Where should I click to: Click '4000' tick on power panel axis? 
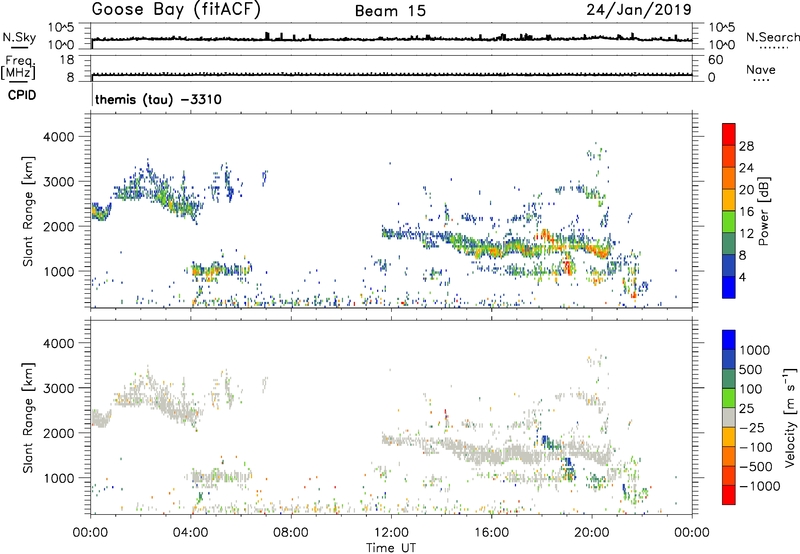[58, 137]
